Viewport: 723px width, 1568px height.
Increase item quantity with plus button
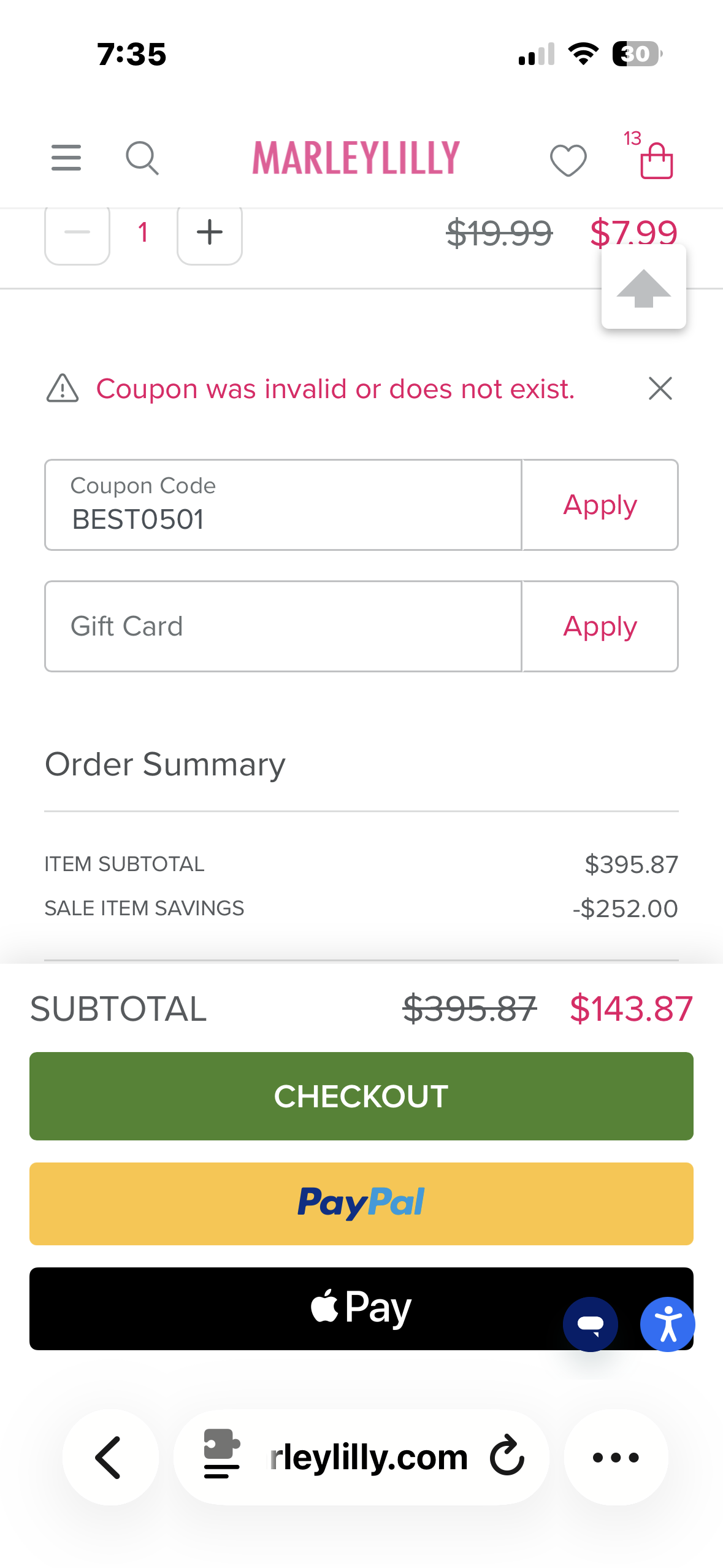[210, 233]
